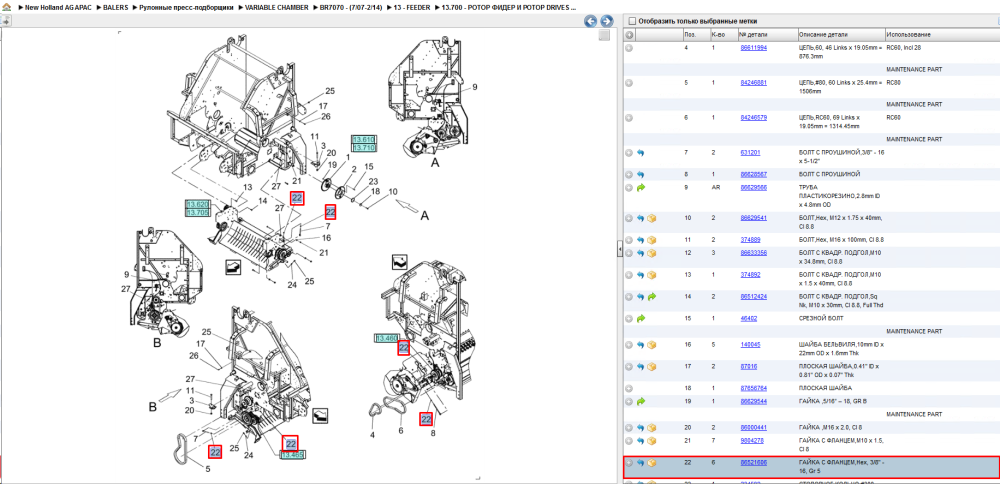Screen dimensions: 1000x484
Task: Click green arrow icon for part 46402
Action: [640, 318]
